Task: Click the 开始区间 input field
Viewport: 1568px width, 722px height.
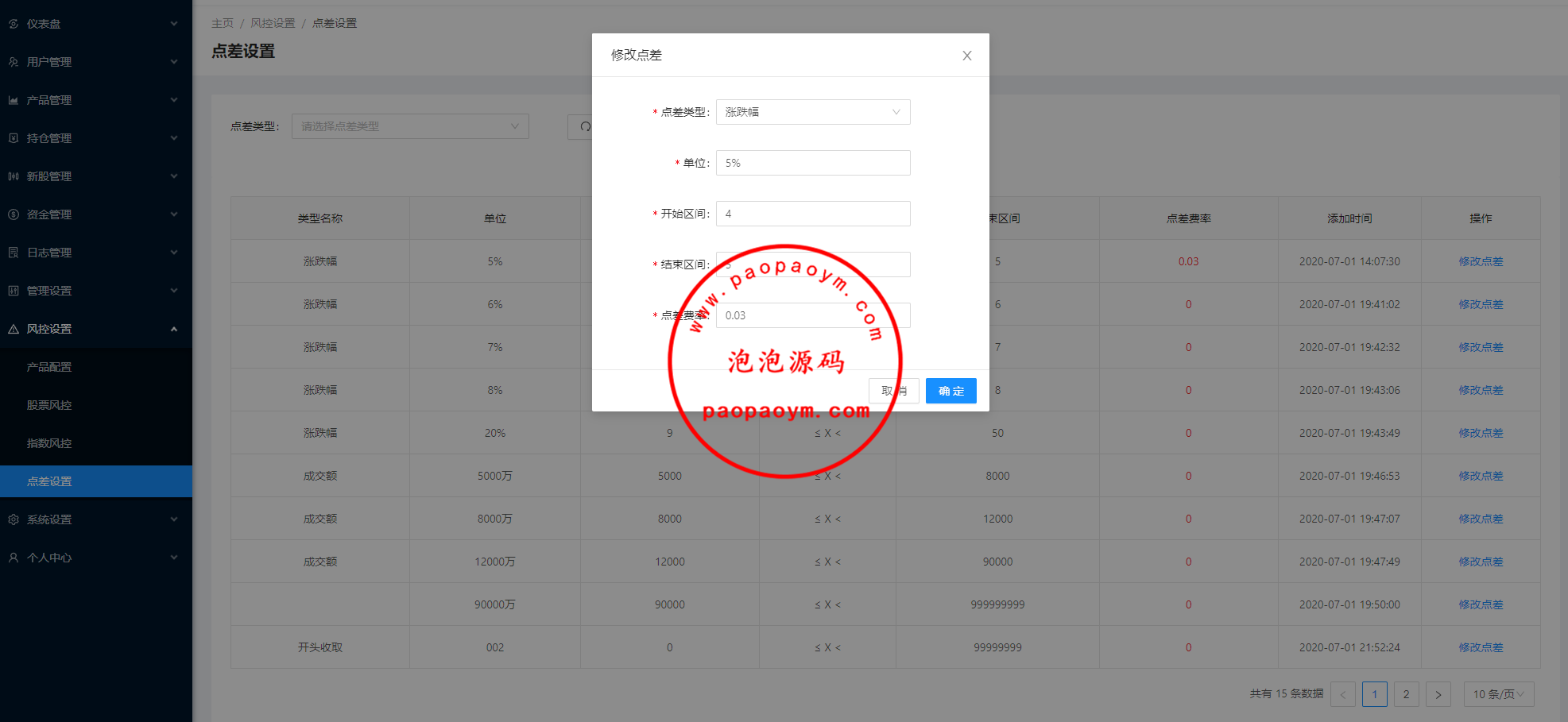Action: pos(813,214)
